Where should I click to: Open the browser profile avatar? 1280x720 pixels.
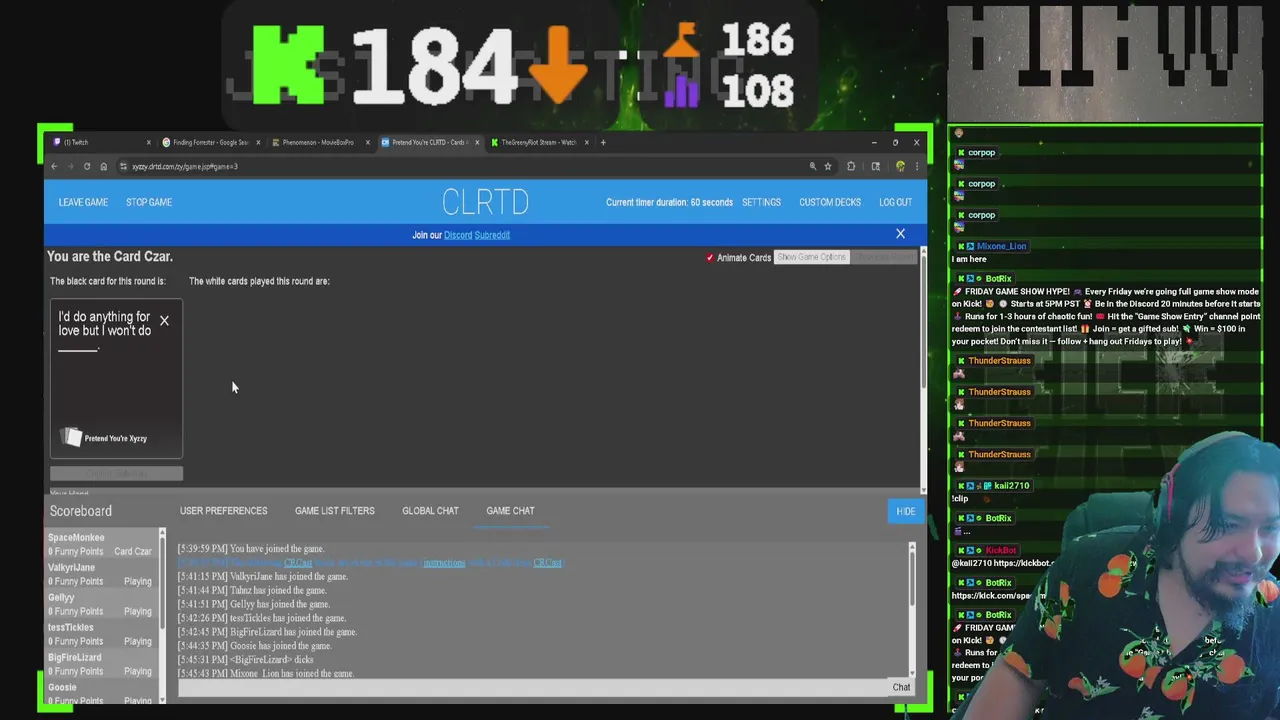click(x=900, y=166)
